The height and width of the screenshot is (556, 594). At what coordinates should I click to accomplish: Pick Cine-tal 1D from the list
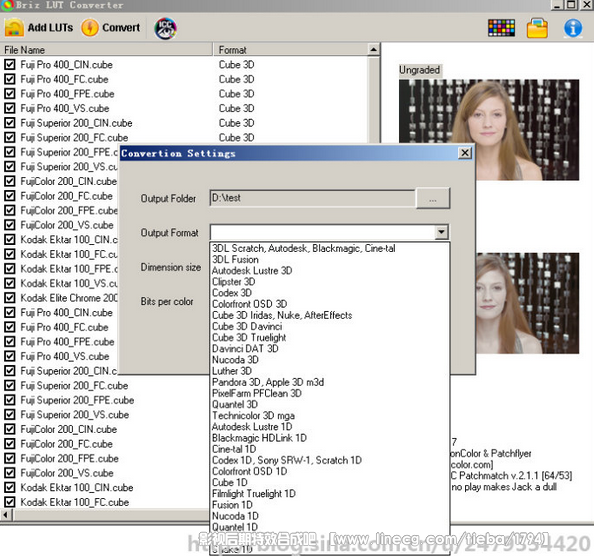pyautogui.click(x=234, y=449)
